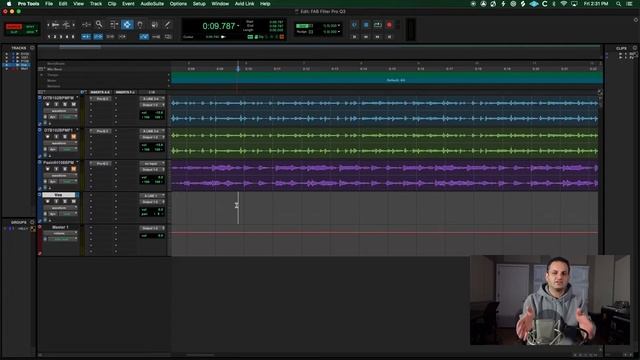The width and height of the screenshot is (640, 360).
Task: Open the Track menu
Action: click(96, 4)
